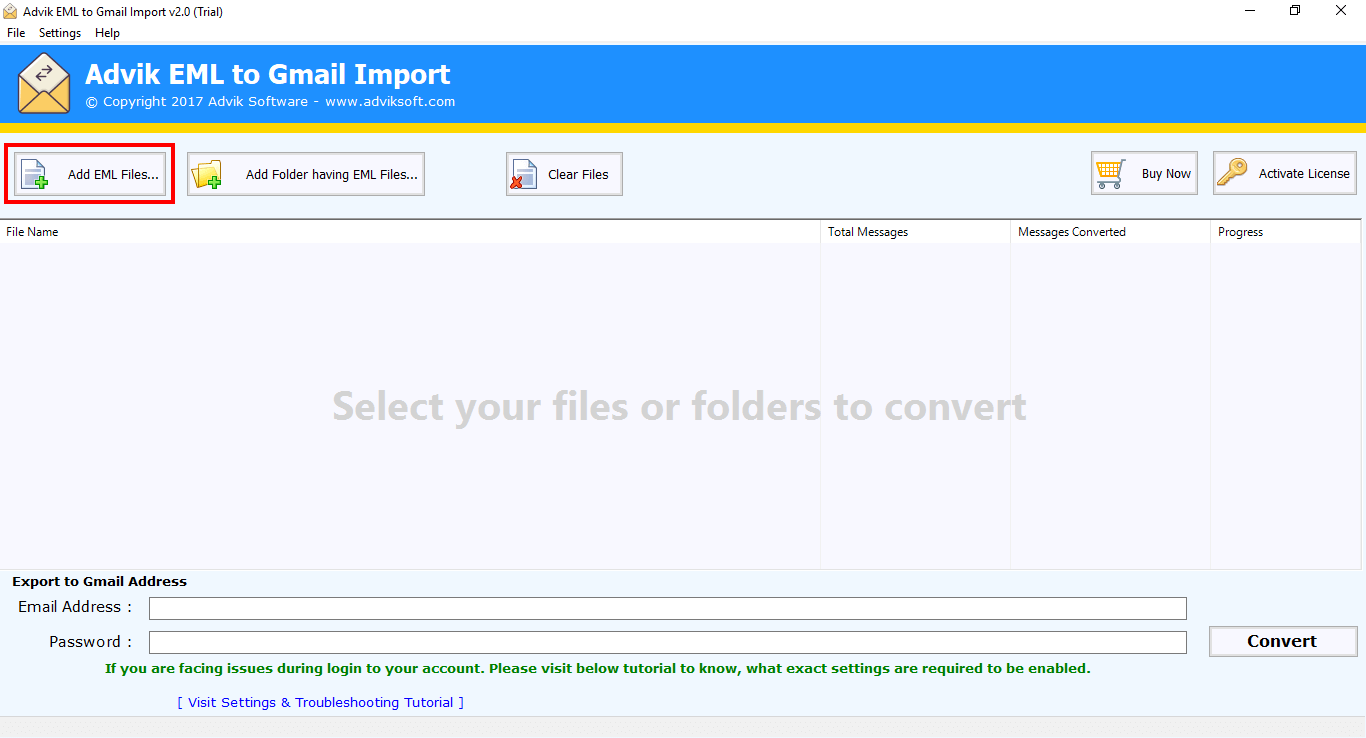Click the Add EML Files button
1366x738 pixels.
pos(90,174)
